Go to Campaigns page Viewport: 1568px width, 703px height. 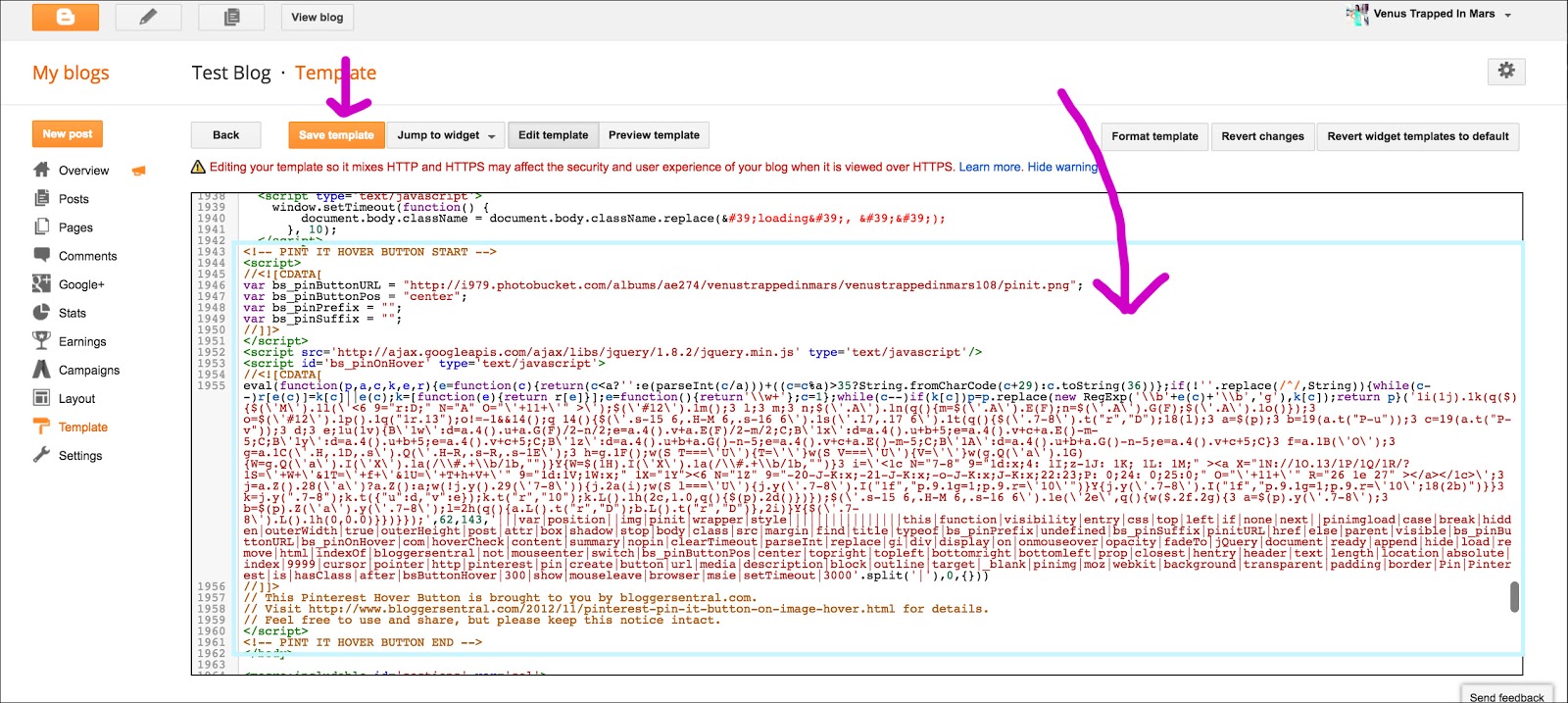89,370
